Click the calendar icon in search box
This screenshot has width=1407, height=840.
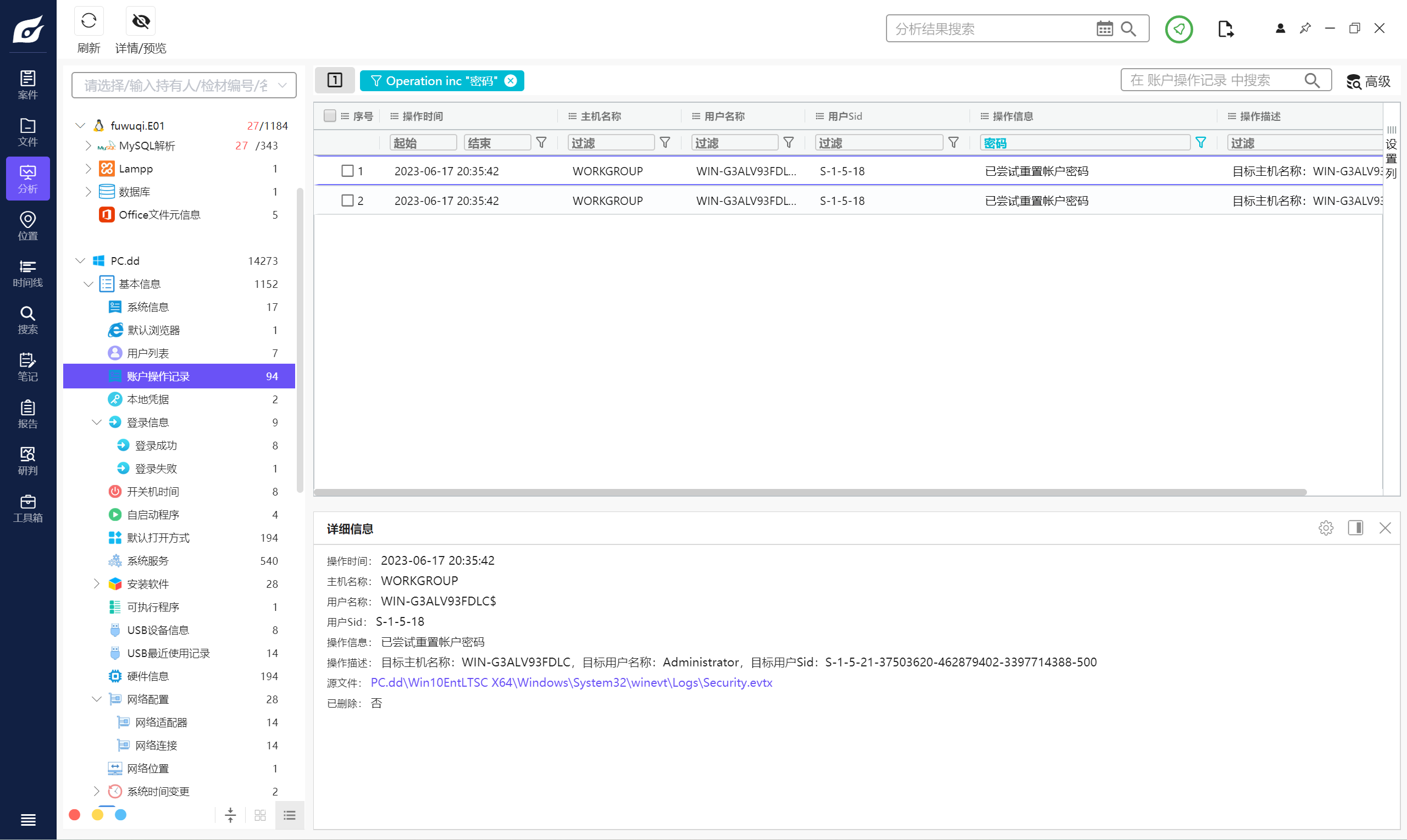coord(1104,29)
